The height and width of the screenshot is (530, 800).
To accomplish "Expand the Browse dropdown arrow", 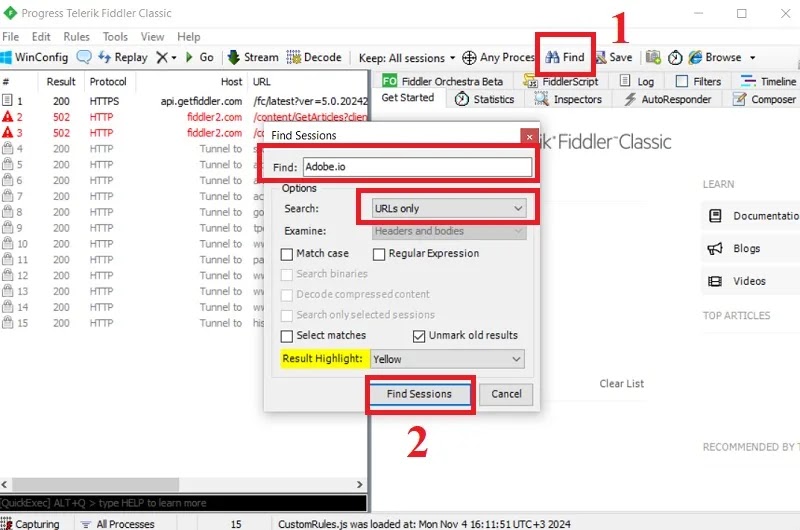I will click(x=753, y=58).
